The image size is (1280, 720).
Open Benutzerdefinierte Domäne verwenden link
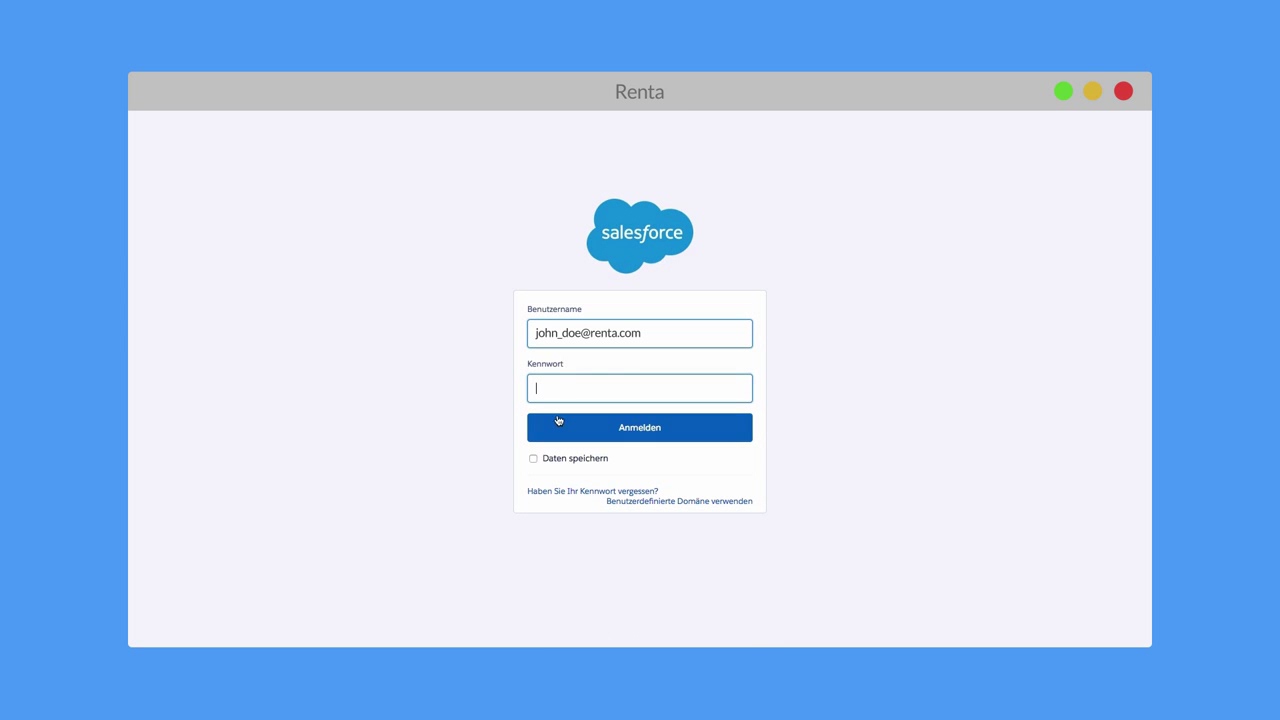click(x=679, y=501)
